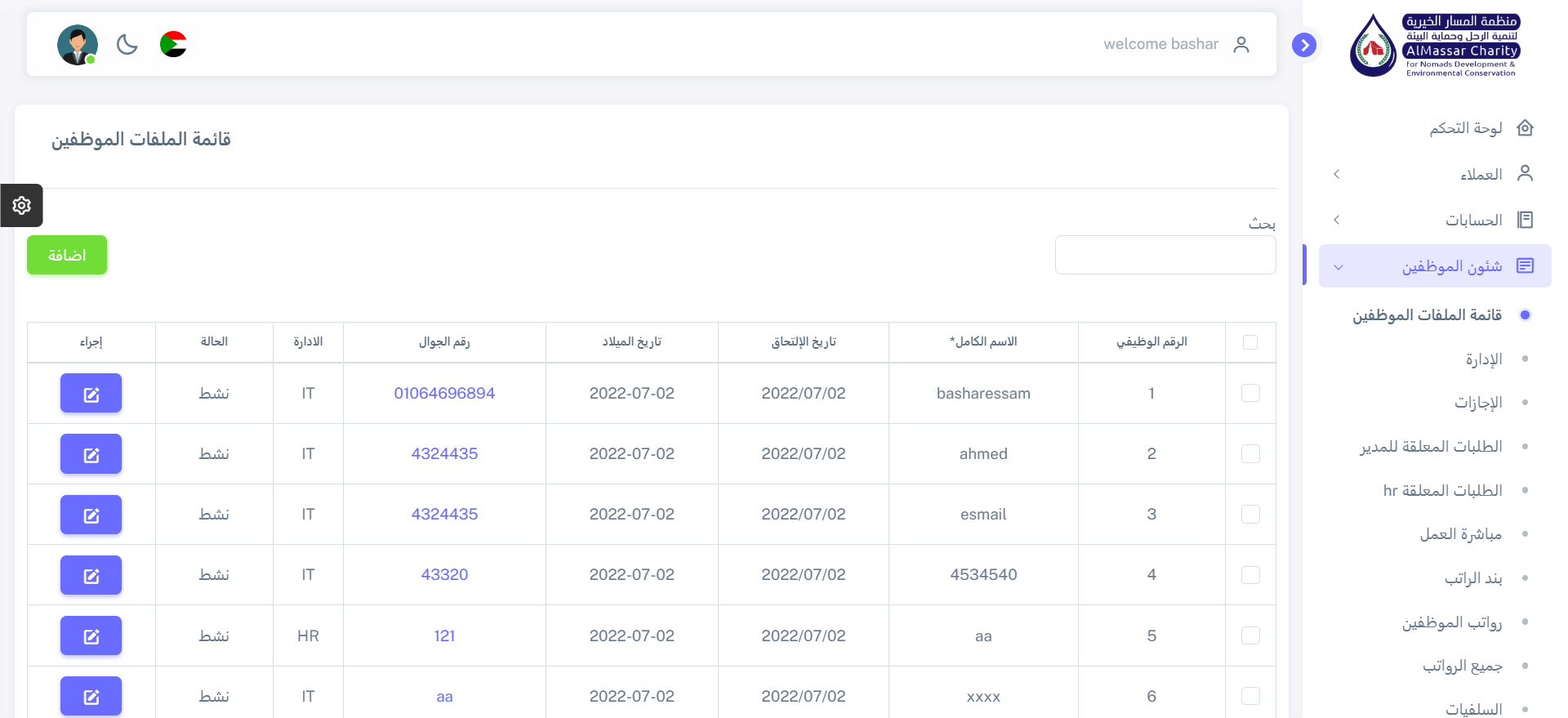Go to الإدارة submenu item
Screen dimensions: 1568x718
click(1484, 359)
